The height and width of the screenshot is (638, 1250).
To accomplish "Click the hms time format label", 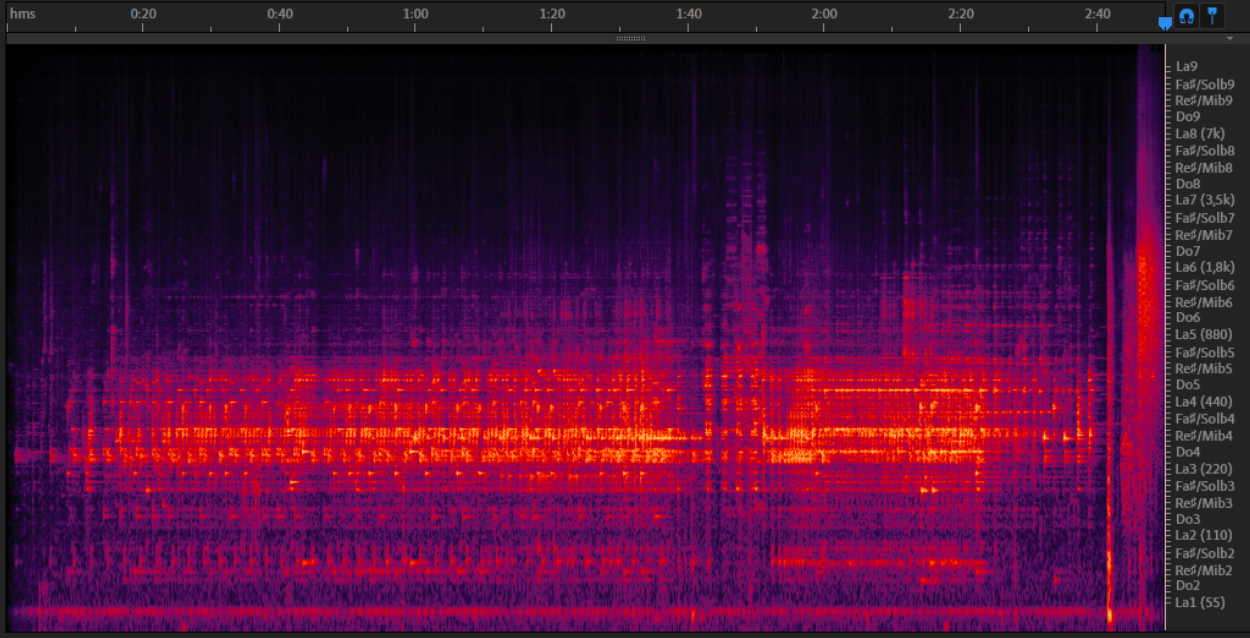I will click(22, 14).
